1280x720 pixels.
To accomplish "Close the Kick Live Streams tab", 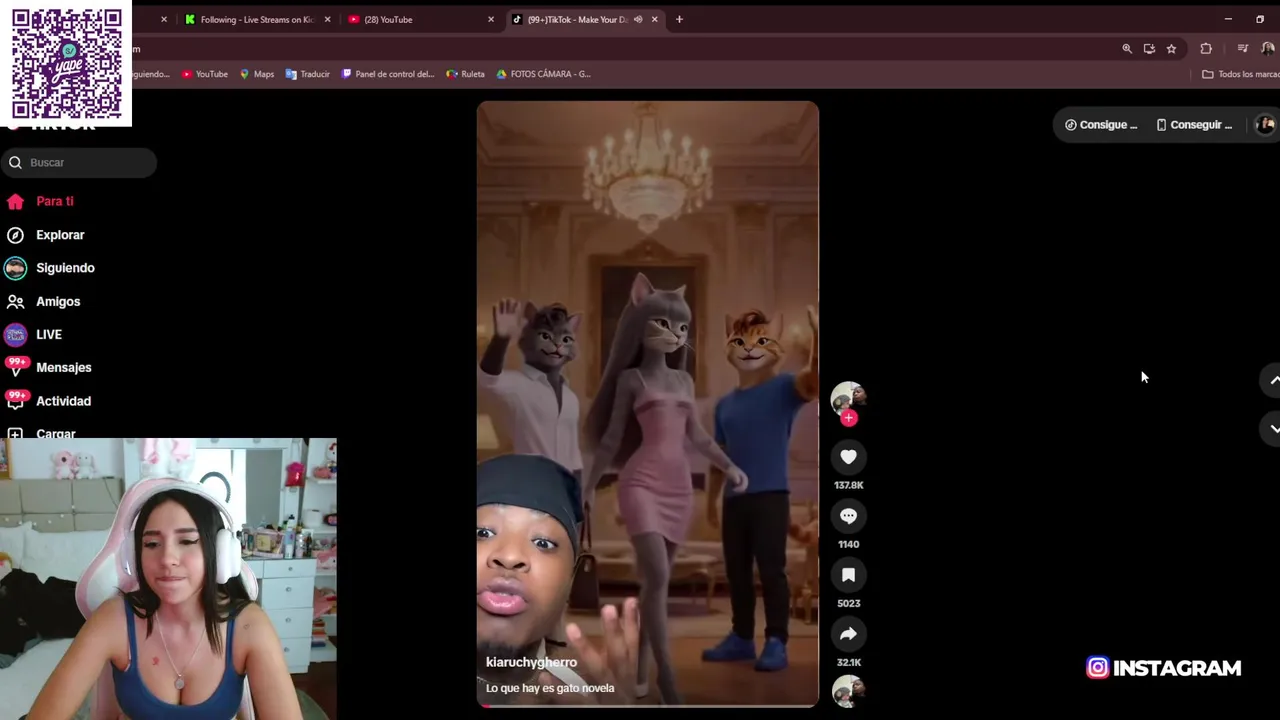I will (x=327, y=19).
